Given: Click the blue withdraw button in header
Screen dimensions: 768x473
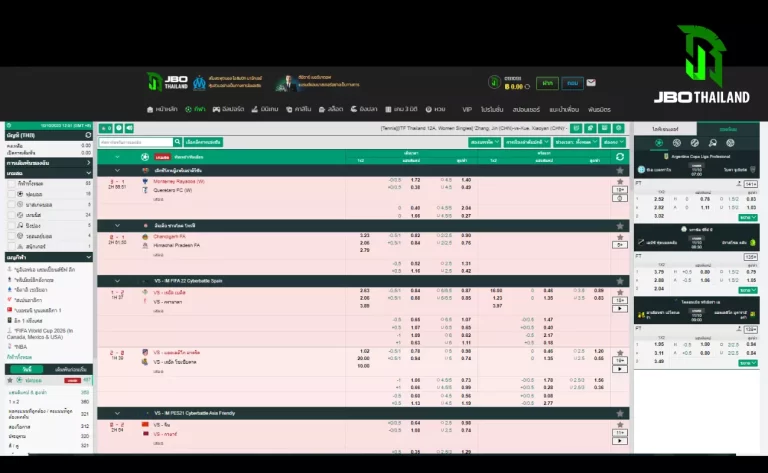Looking at the screenshot, I should pyautogui.click(x=572, y=83).
